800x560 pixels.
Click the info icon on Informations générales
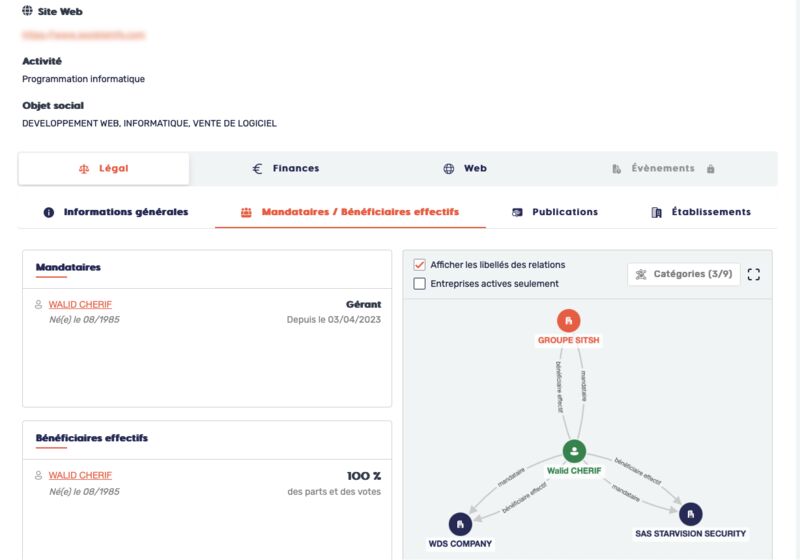48,213
